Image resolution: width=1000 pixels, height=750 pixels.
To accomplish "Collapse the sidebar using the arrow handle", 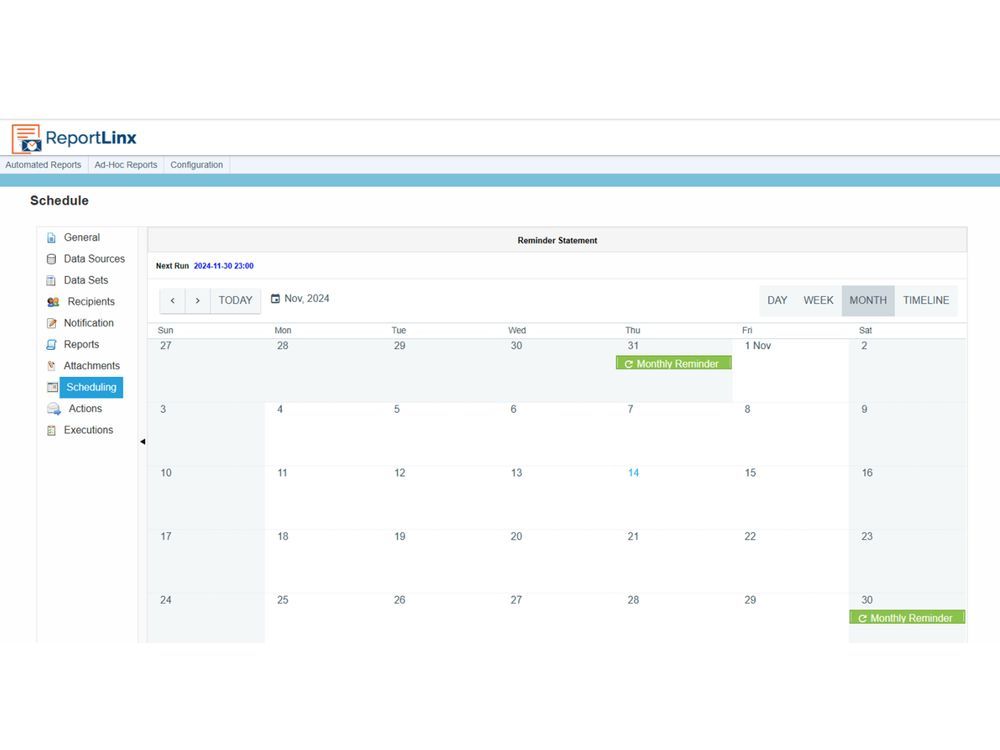I will click(142, 441).
